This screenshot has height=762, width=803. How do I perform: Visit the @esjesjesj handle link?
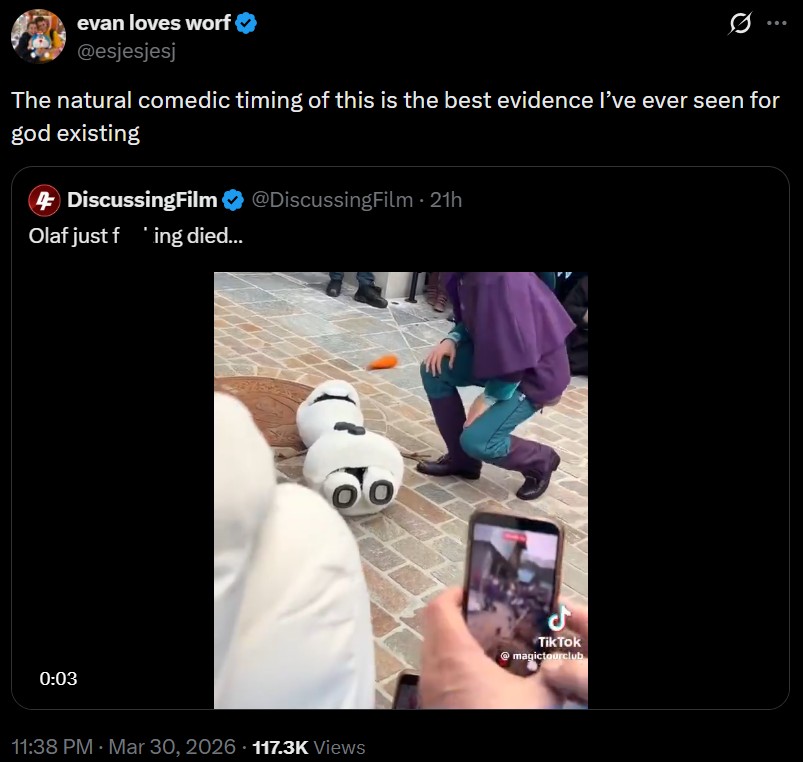[x=126, y=51]
